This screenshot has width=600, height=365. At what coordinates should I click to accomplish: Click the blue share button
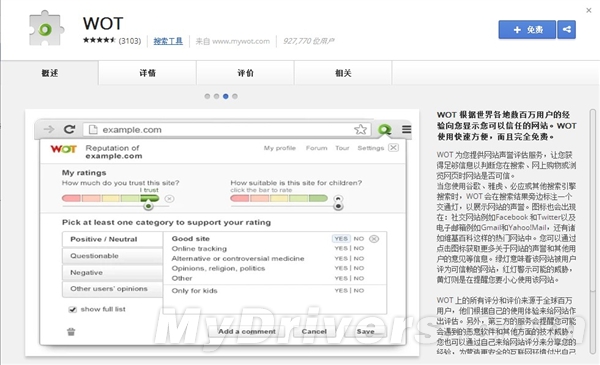pos(566,29)
